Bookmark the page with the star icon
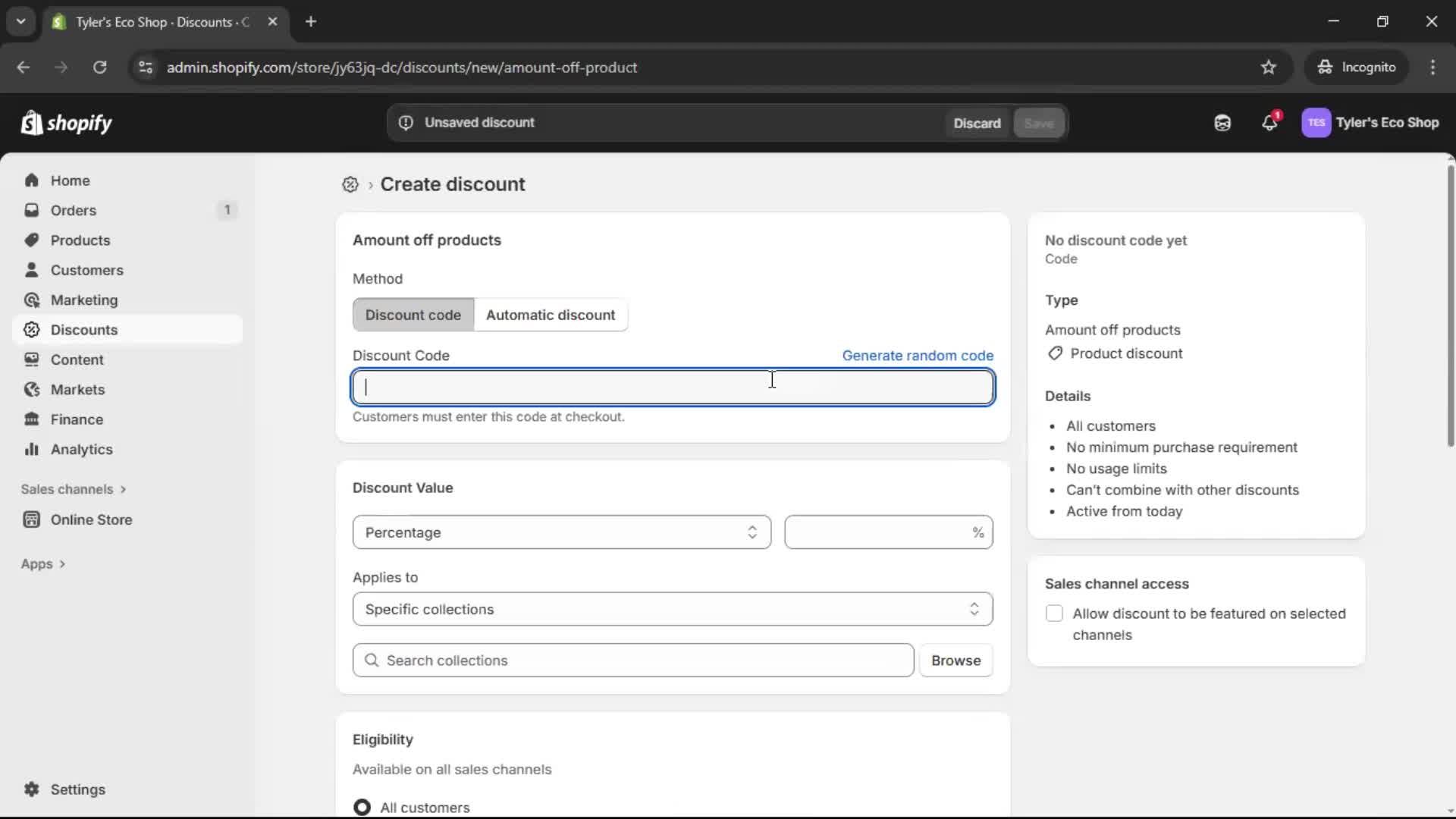The height and width of the screenshot is (819, 1456). pyautogui.click(x=1269, y=67)
